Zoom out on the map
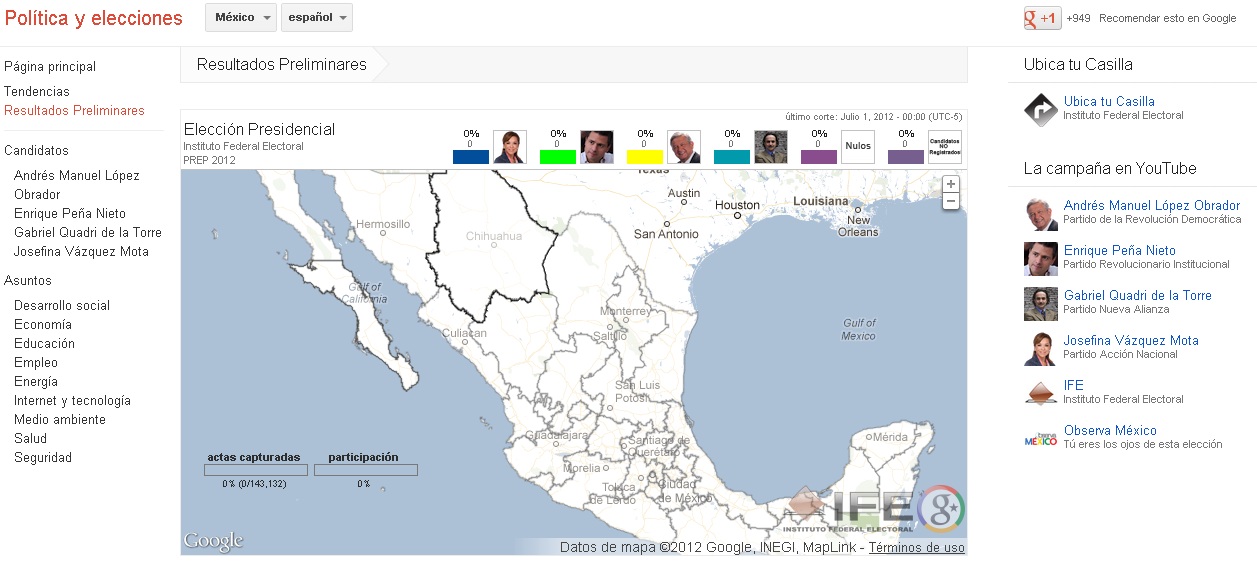The image size is (1257, 566). 951,201
